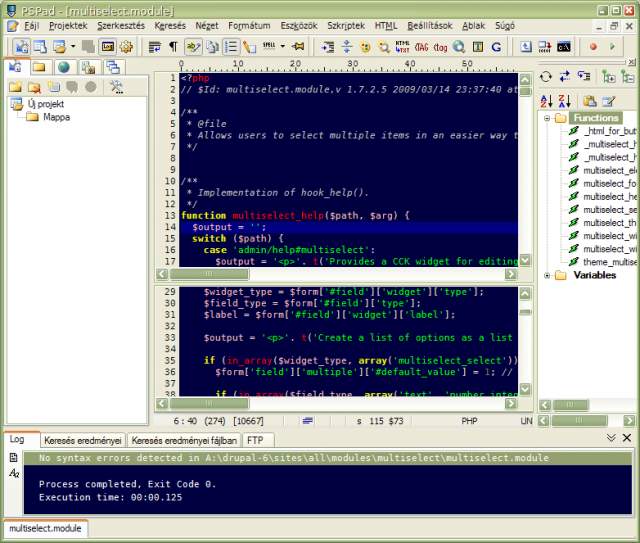Screen dimensions: 640x543
Task: Switch to the folder tab in sidebar
Action: tap(39, 67)
